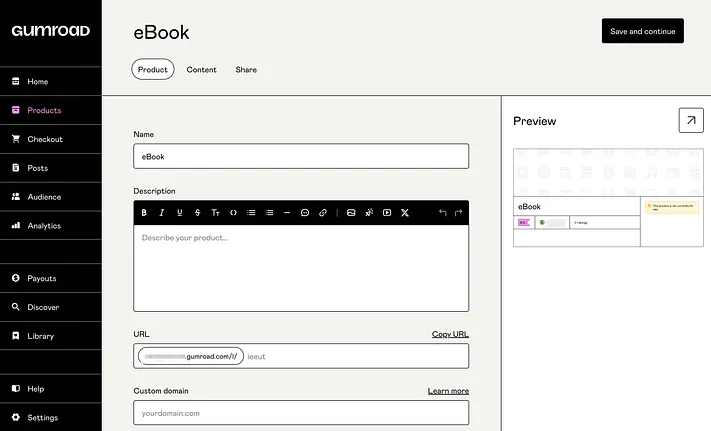This screenshot has height=431, width=711.
Task: Insert a code block in description
Action: click(x=233, y=213)
